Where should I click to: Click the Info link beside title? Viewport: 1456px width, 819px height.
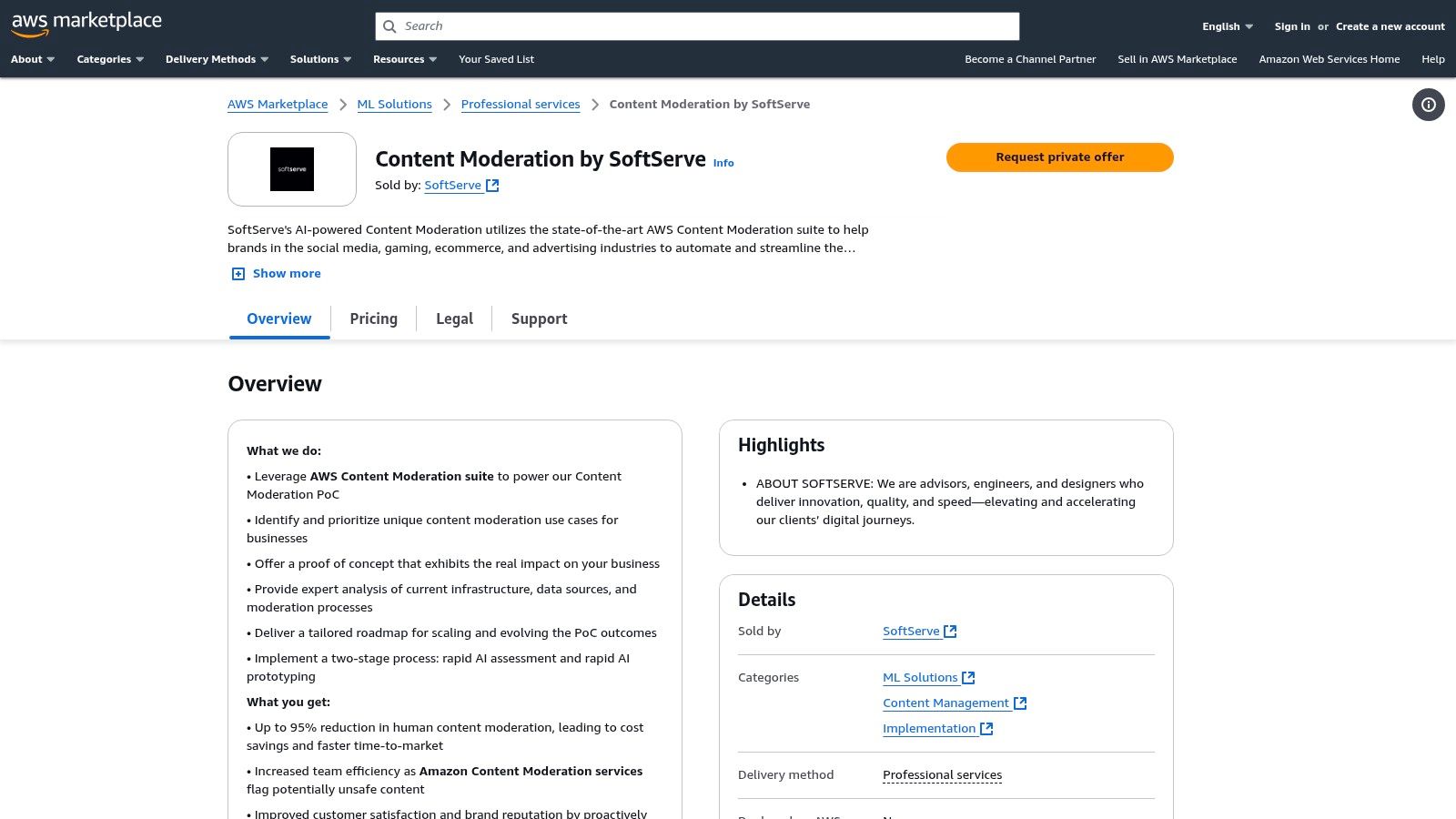tap(723, 163)
